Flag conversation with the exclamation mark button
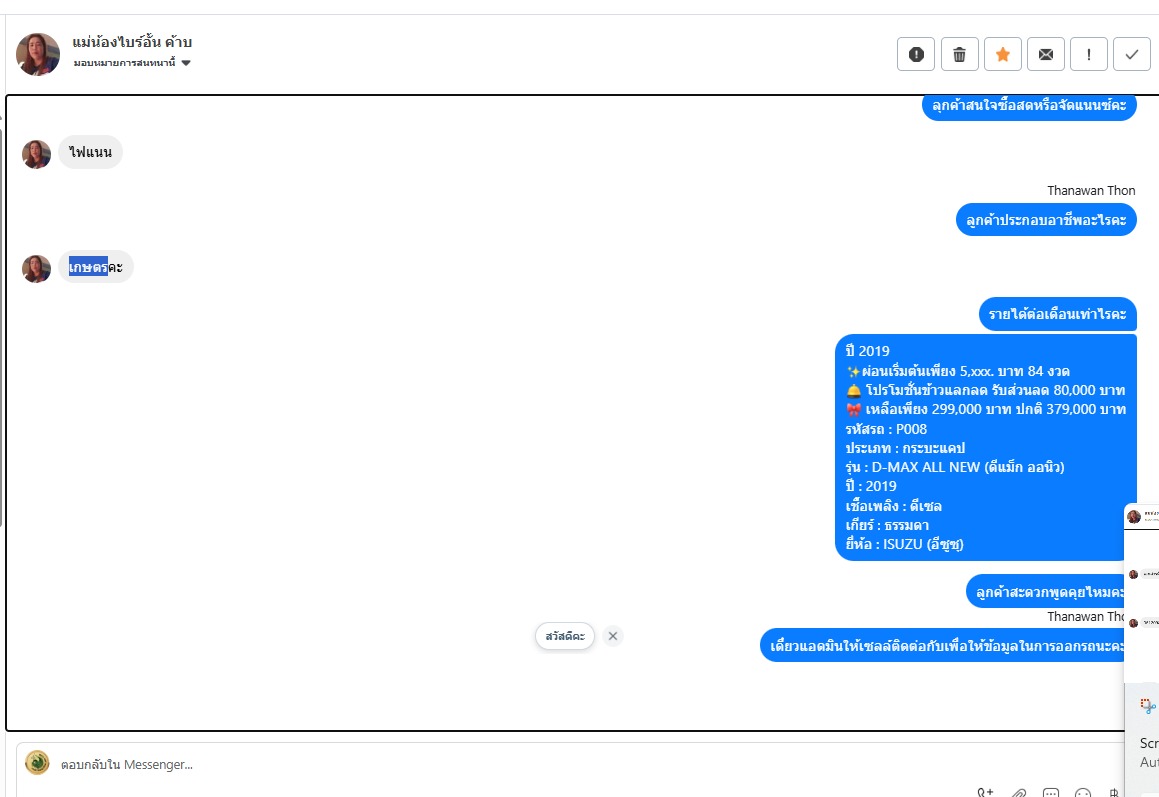The height and width of the screenshot is (797, 1159). tap(1089, 54)
